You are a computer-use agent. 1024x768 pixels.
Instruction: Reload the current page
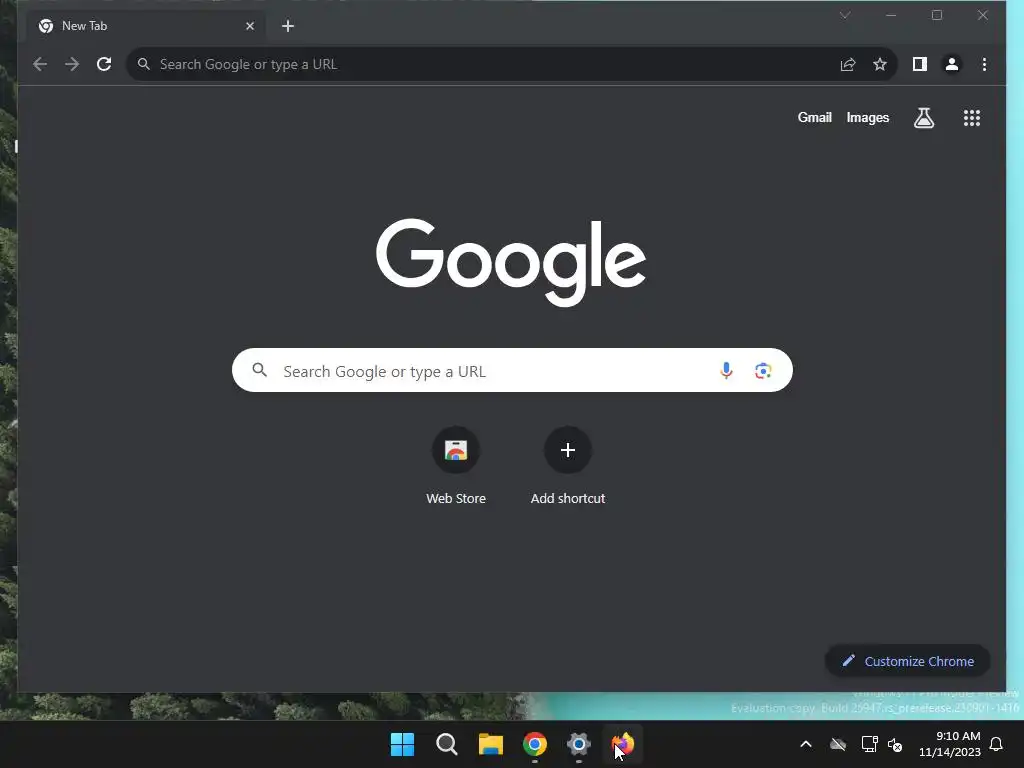coord(104,64)
